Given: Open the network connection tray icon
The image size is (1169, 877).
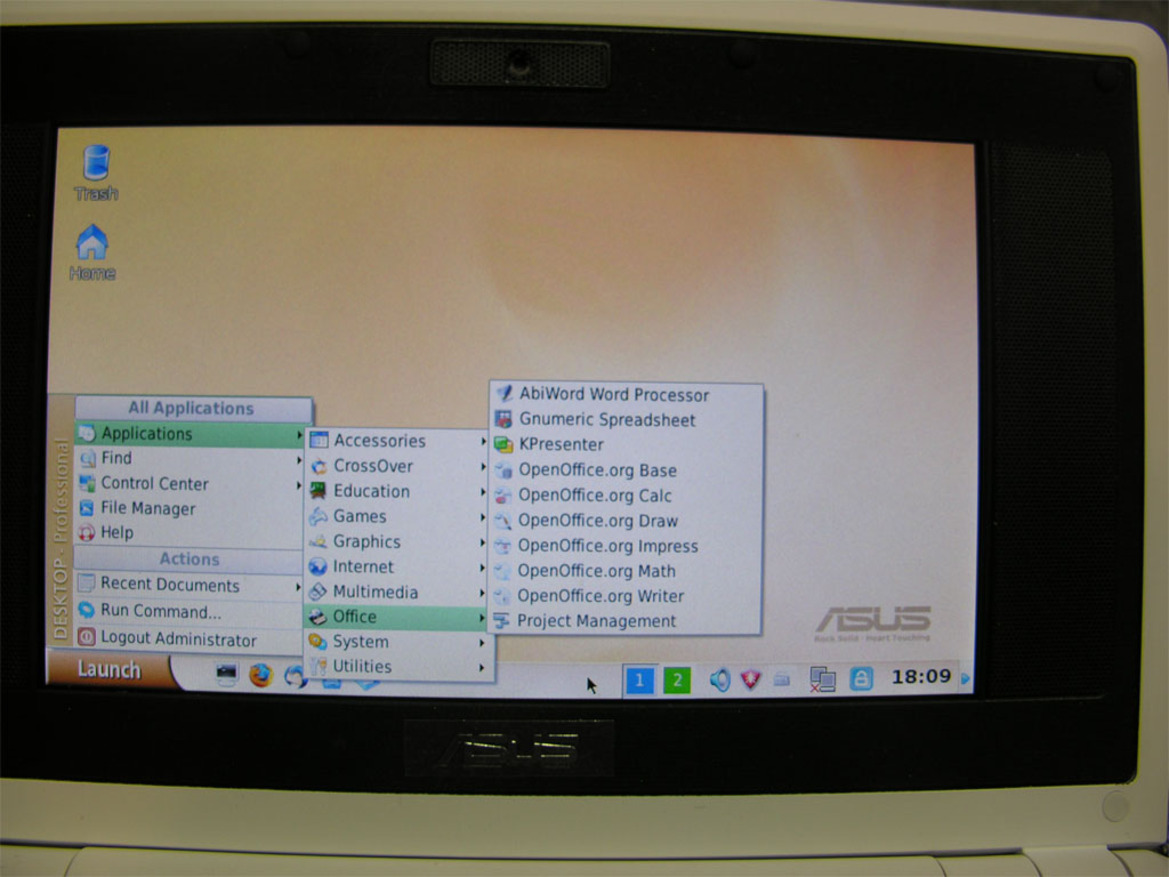Looking at the screenshot, I should pyautogui.click(x=822, y=679).
